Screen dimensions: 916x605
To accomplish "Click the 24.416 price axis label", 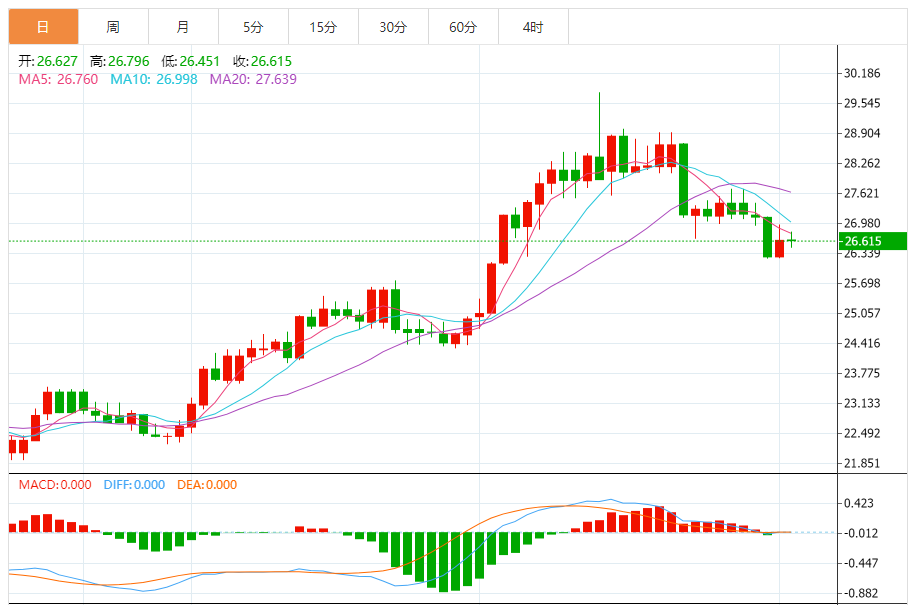I will click(862, 343).
